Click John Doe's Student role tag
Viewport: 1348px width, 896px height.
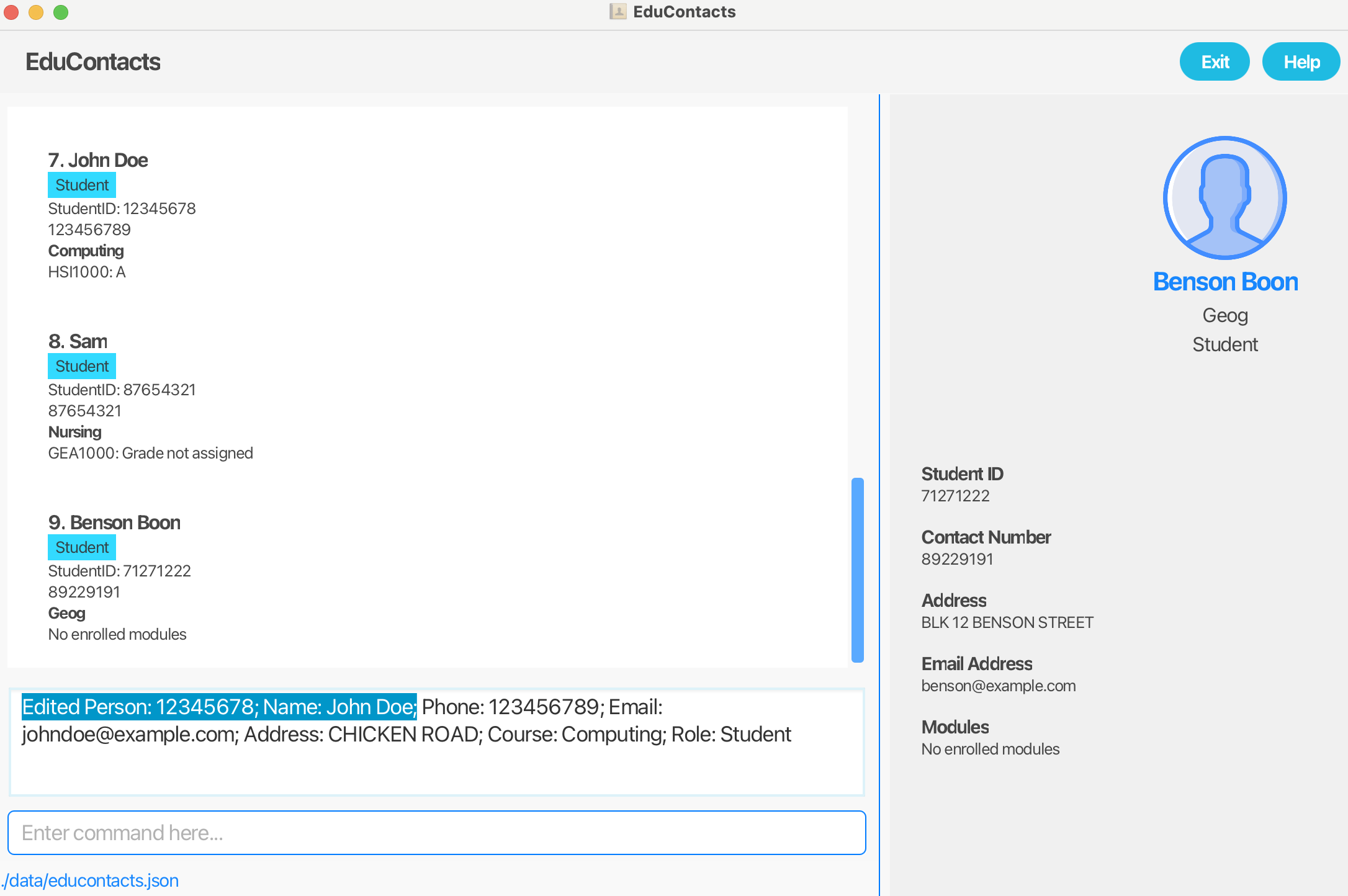(82, 185)
